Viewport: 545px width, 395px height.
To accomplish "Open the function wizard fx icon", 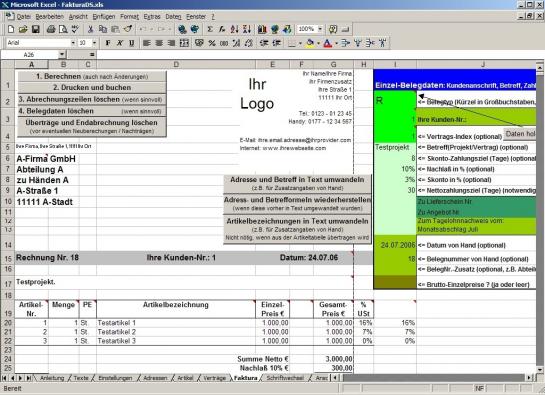I will click(x=222, y=29).
